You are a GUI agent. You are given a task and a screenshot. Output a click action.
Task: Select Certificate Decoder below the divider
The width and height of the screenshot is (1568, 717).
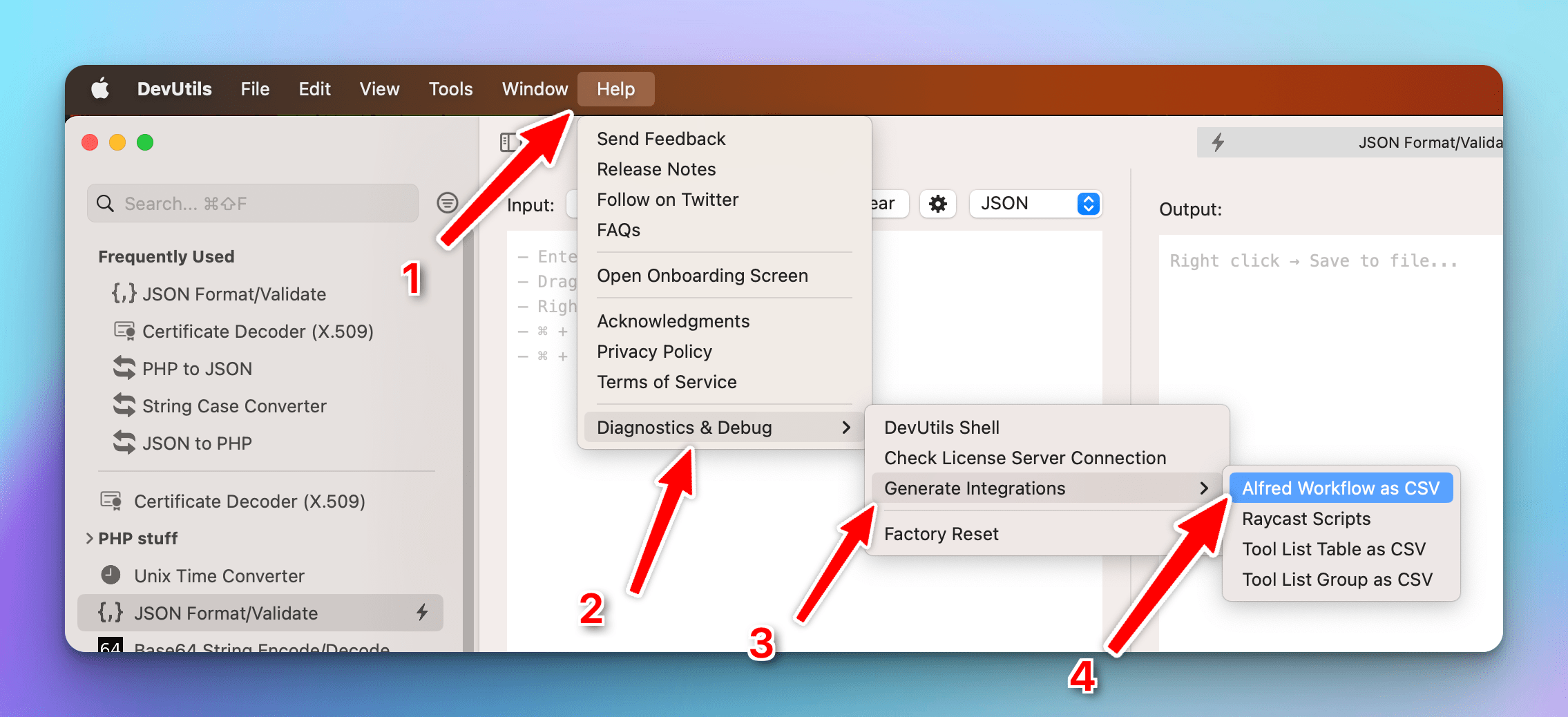(x=249, y=501)
